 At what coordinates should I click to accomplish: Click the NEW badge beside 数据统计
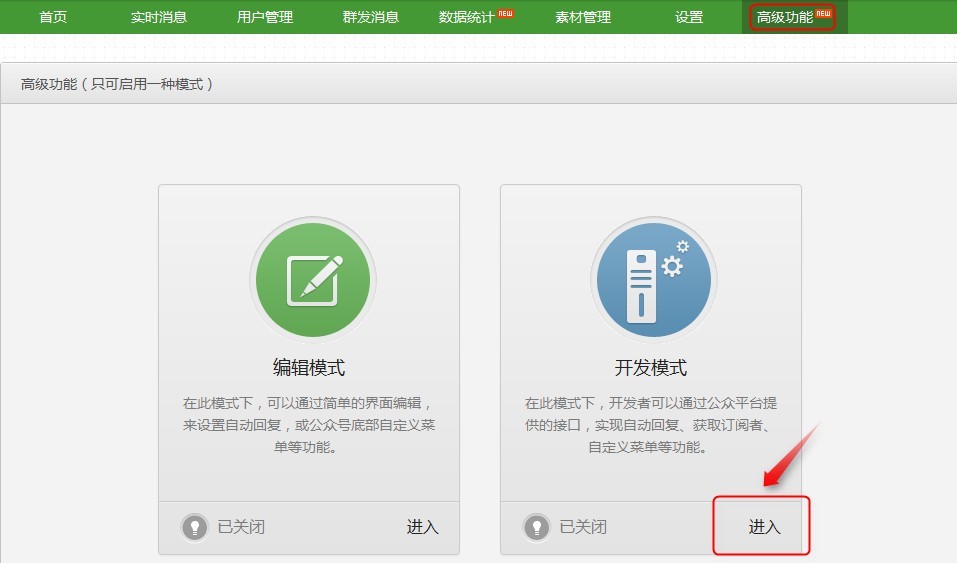coord(506,13)
